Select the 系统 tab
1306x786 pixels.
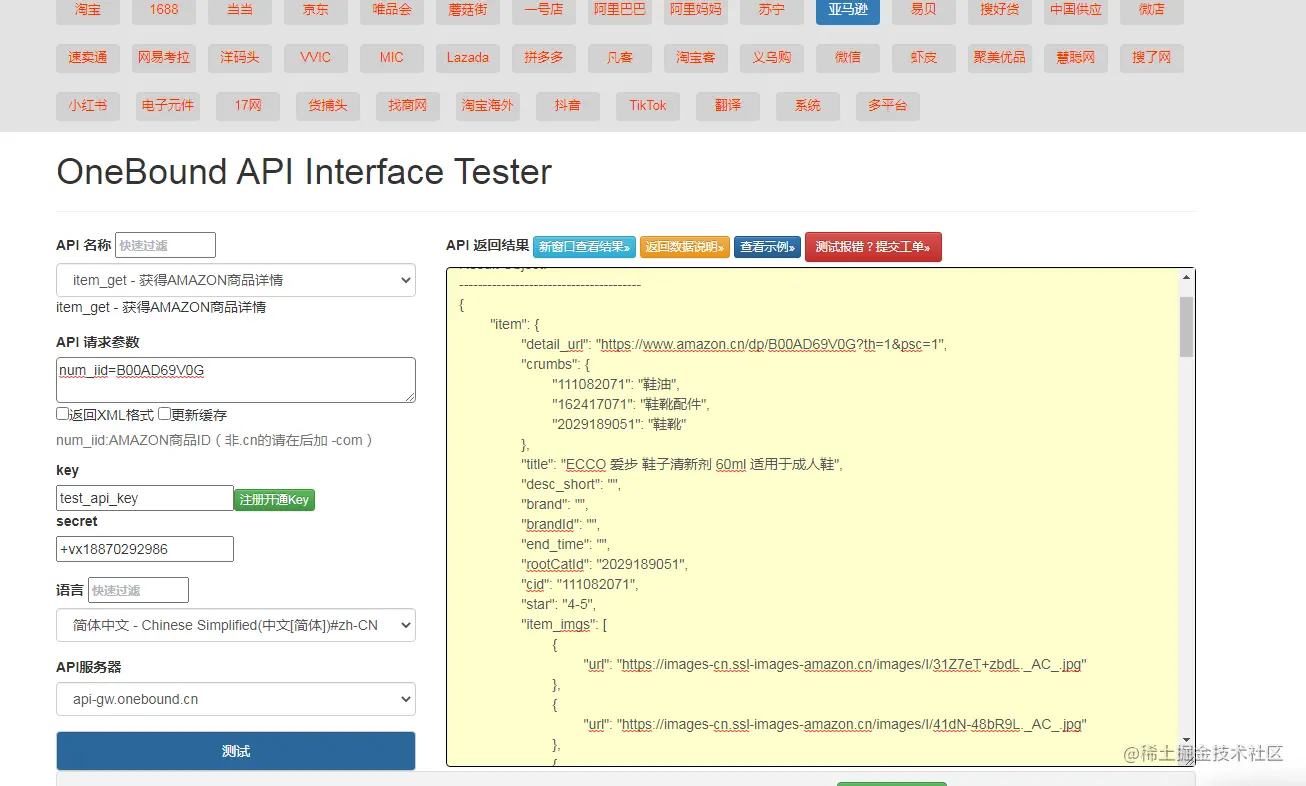[x=808, y=106]
